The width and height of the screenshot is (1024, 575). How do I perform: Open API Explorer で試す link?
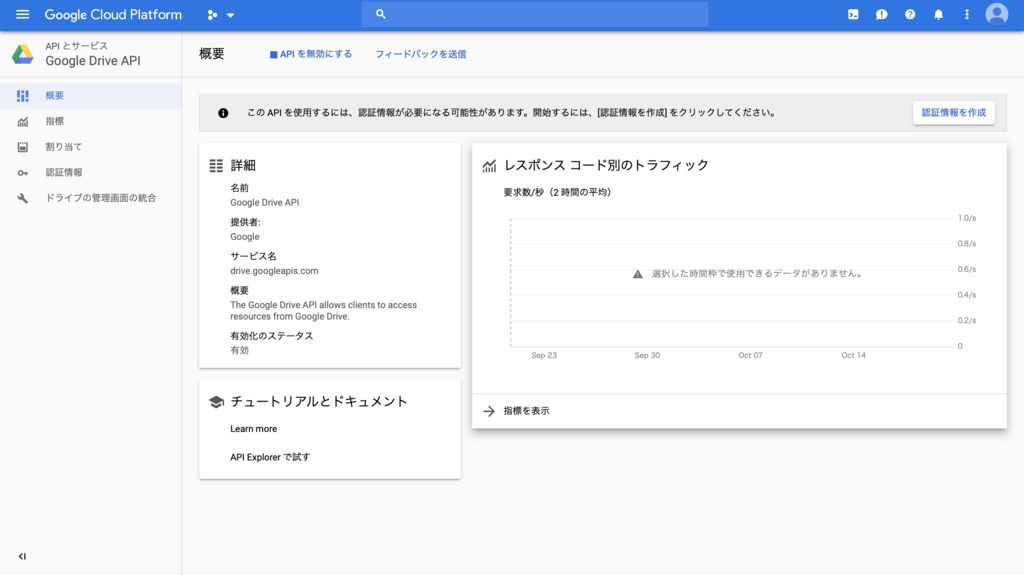tap(270, 457)
